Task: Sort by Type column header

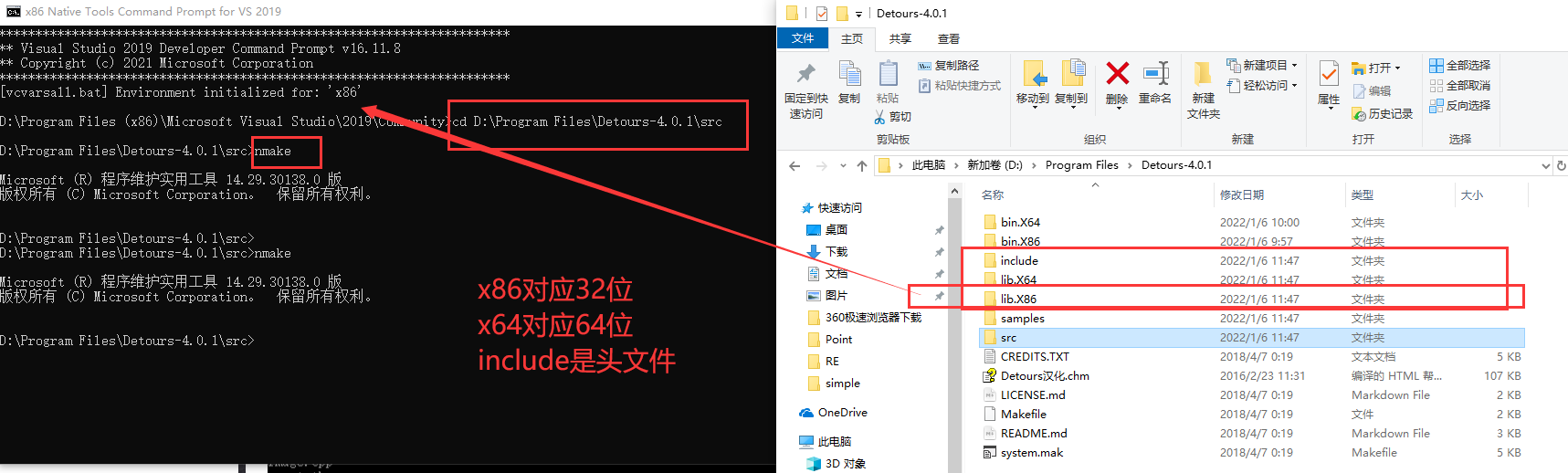Action: point(1362,195)
